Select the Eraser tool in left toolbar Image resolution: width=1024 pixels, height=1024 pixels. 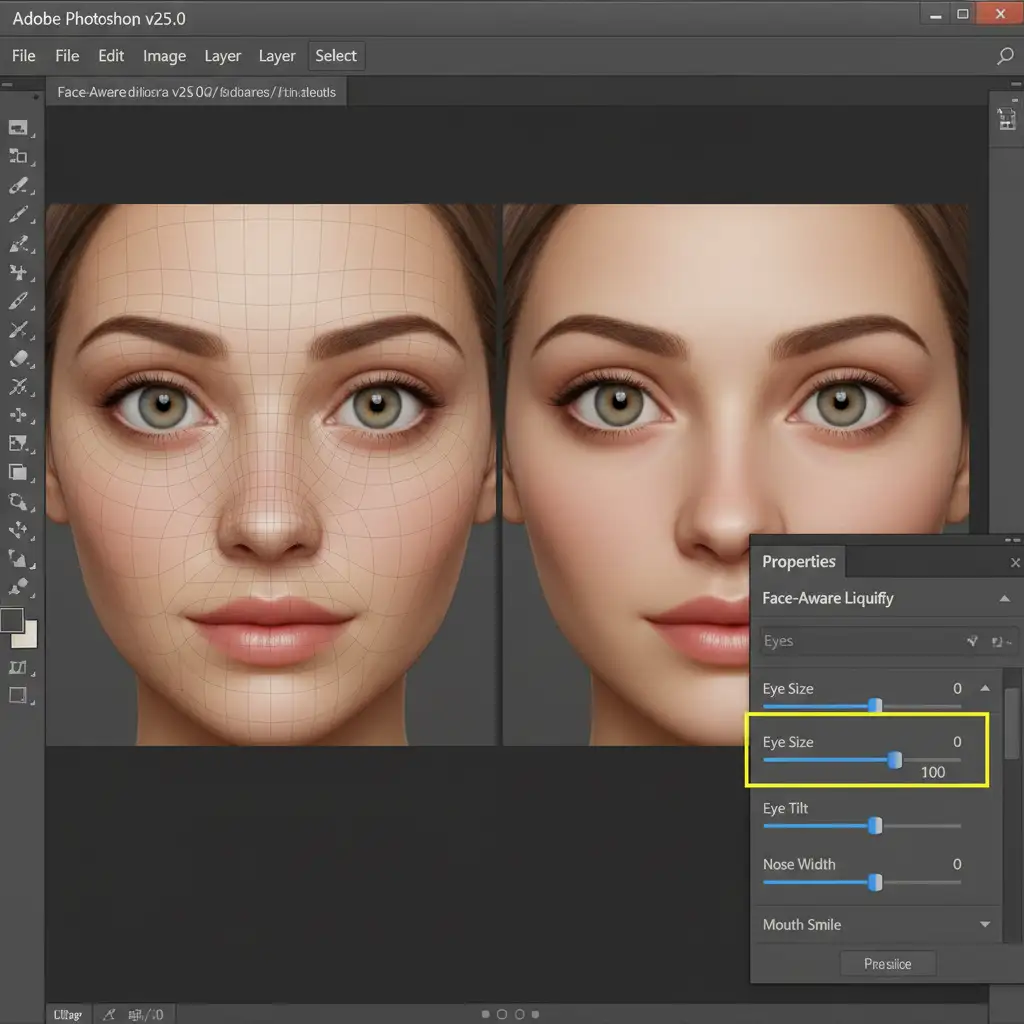[x=21, y=358]
